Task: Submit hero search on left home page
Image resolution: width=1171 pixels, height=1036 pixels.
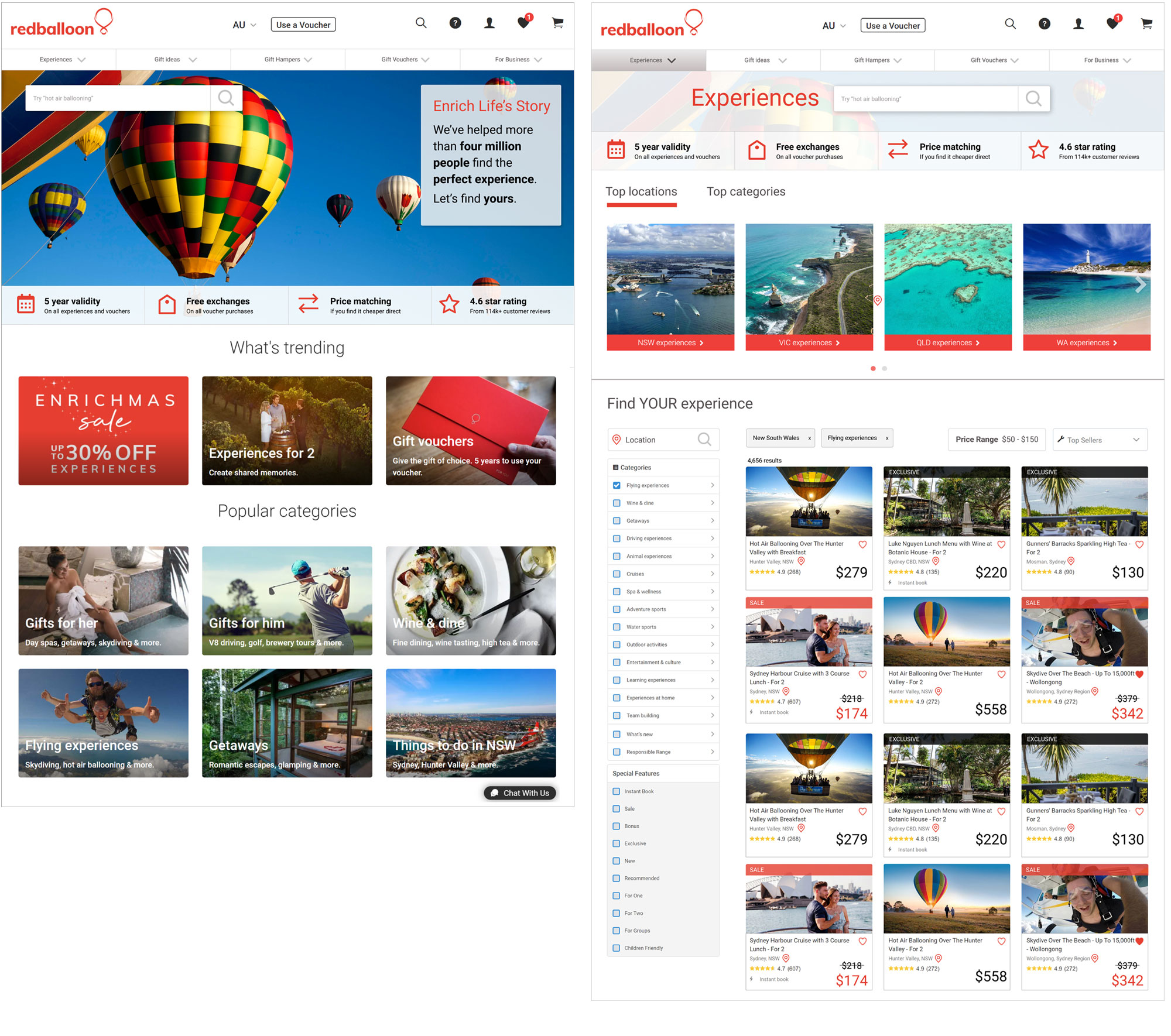Action: (226, 98)
